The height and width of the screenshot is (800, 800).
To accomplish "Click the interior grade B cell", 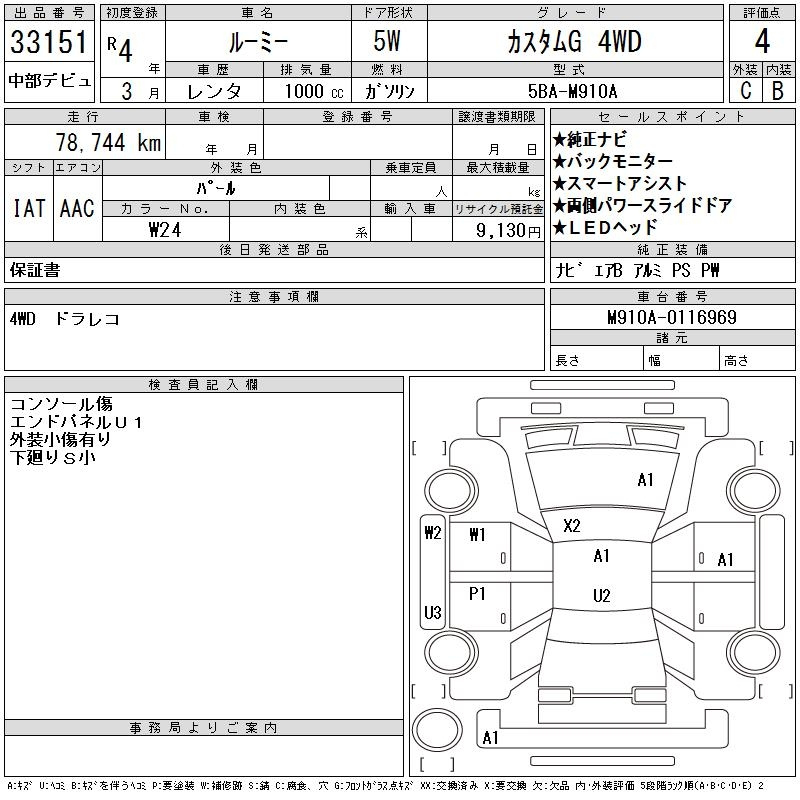I will pyautogui.click(x=778, y=90).
